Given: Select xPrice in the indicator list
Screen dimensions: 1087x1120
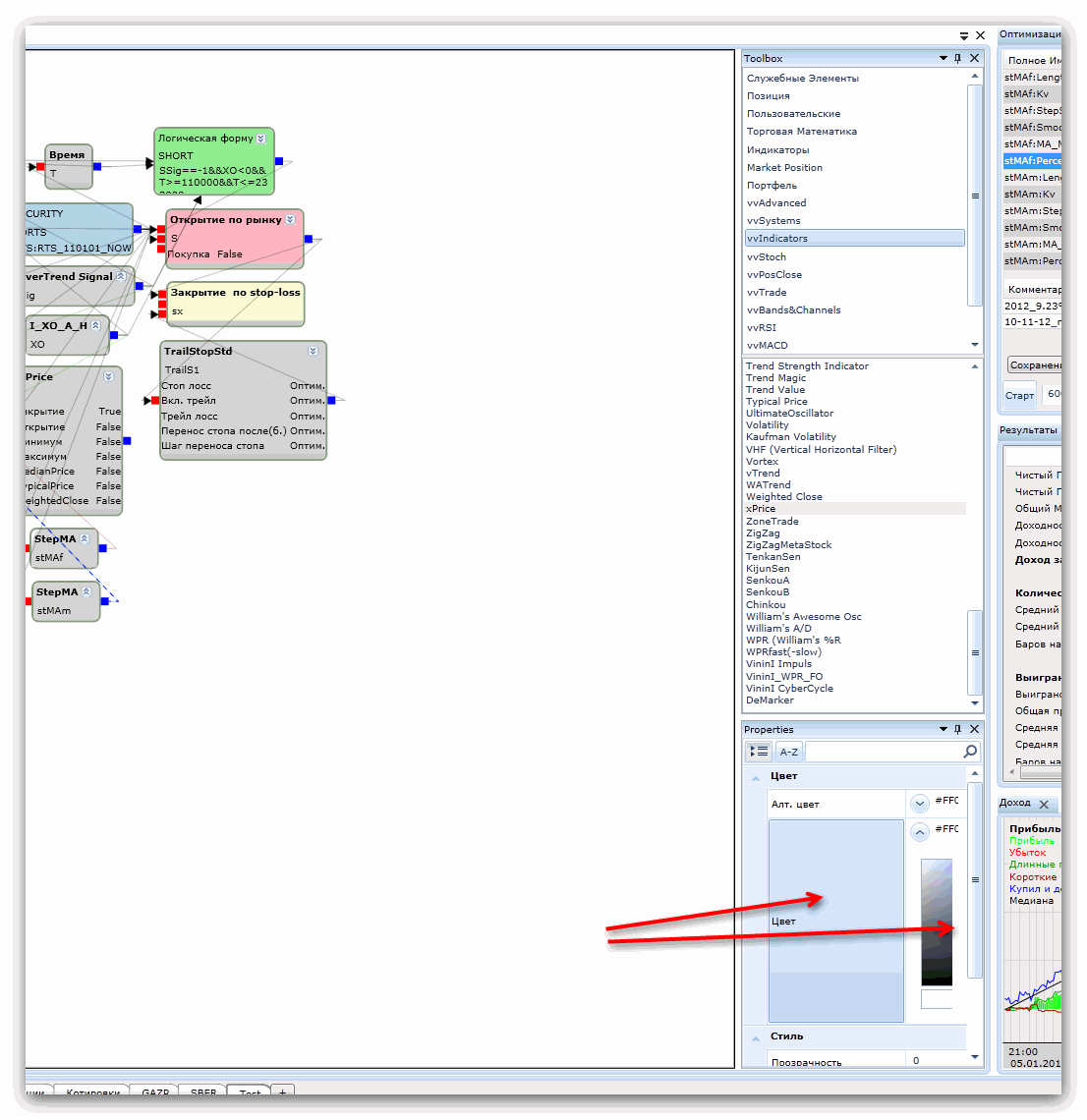Looking at the screenshot, I should coord(855,509).
